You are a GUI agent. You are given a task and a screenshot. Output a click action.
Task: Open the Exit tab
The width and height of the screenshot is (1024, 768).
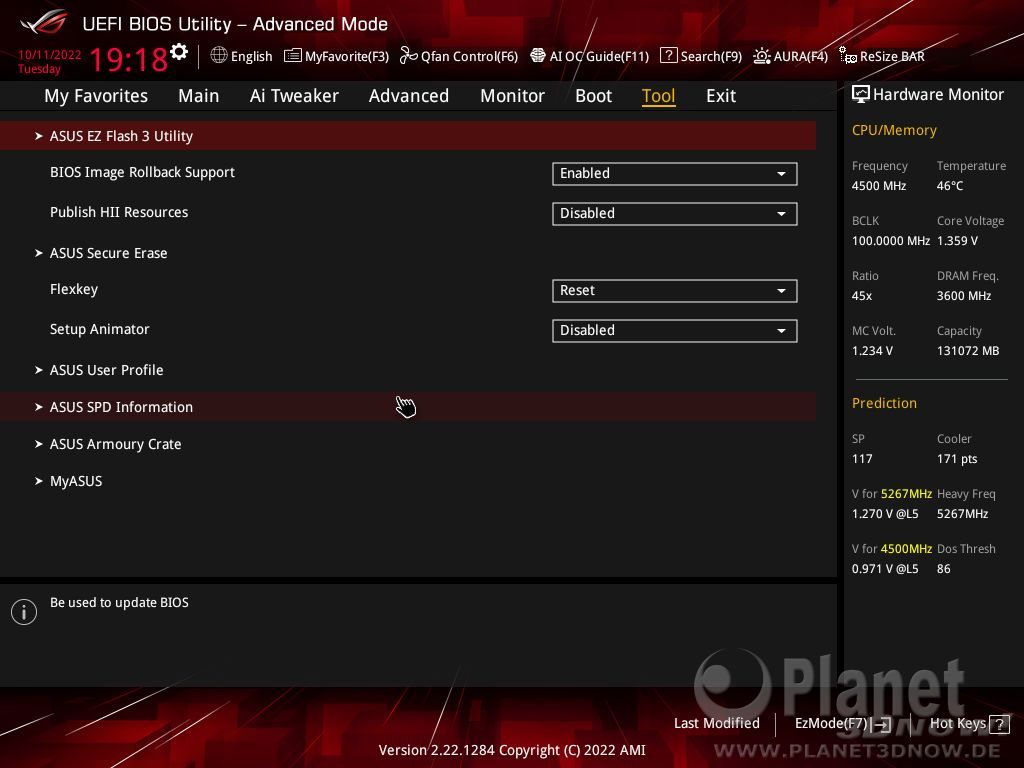click(721, 96)
